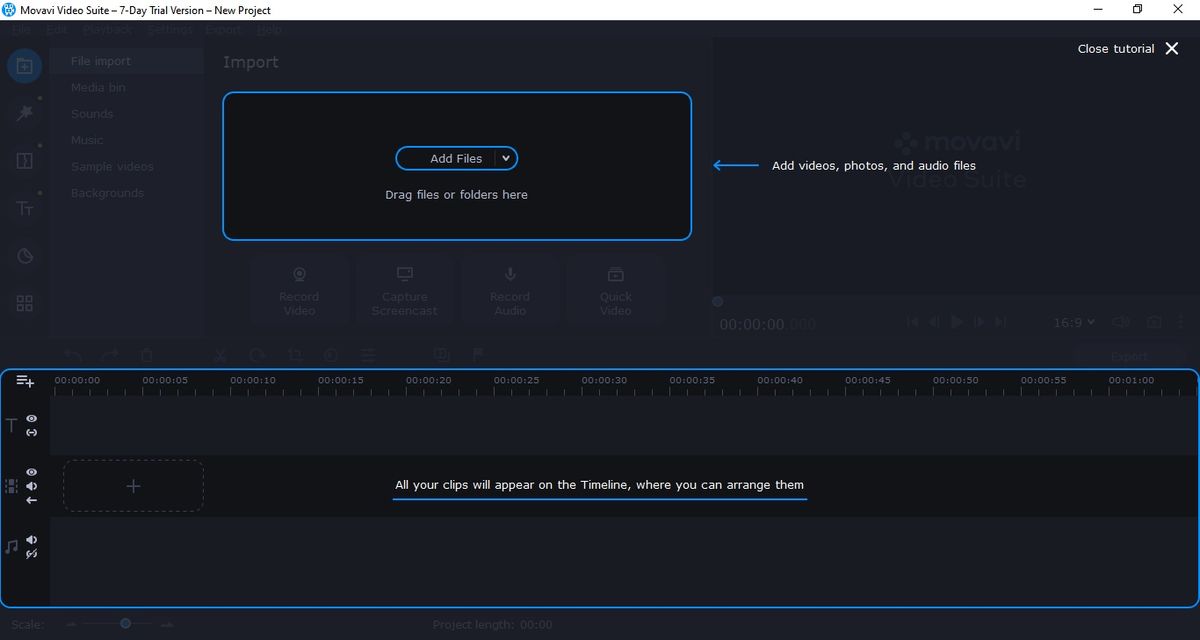Open the More tools grid icon

point(25,303)
